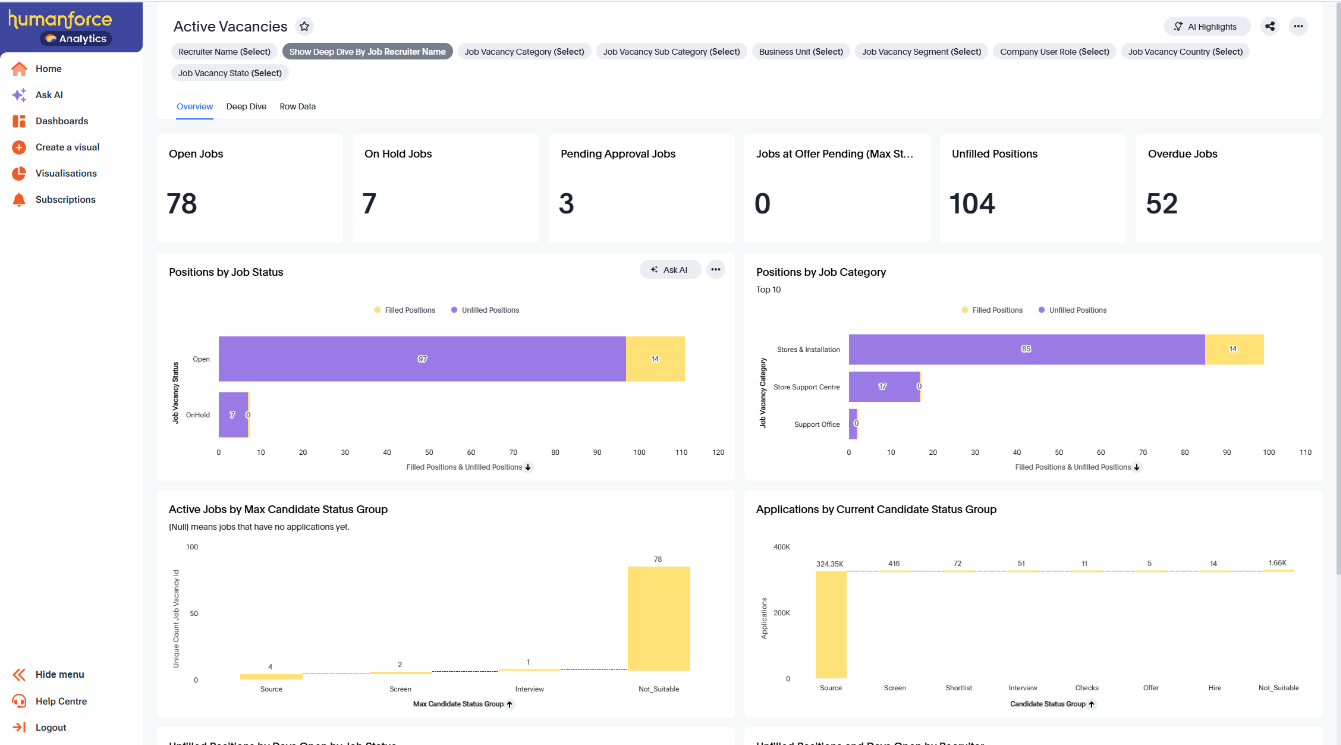This screenshot has height=745, width=1341.
Task: Open the Business Unit (Select) filter
Action: tap(800, 51)
